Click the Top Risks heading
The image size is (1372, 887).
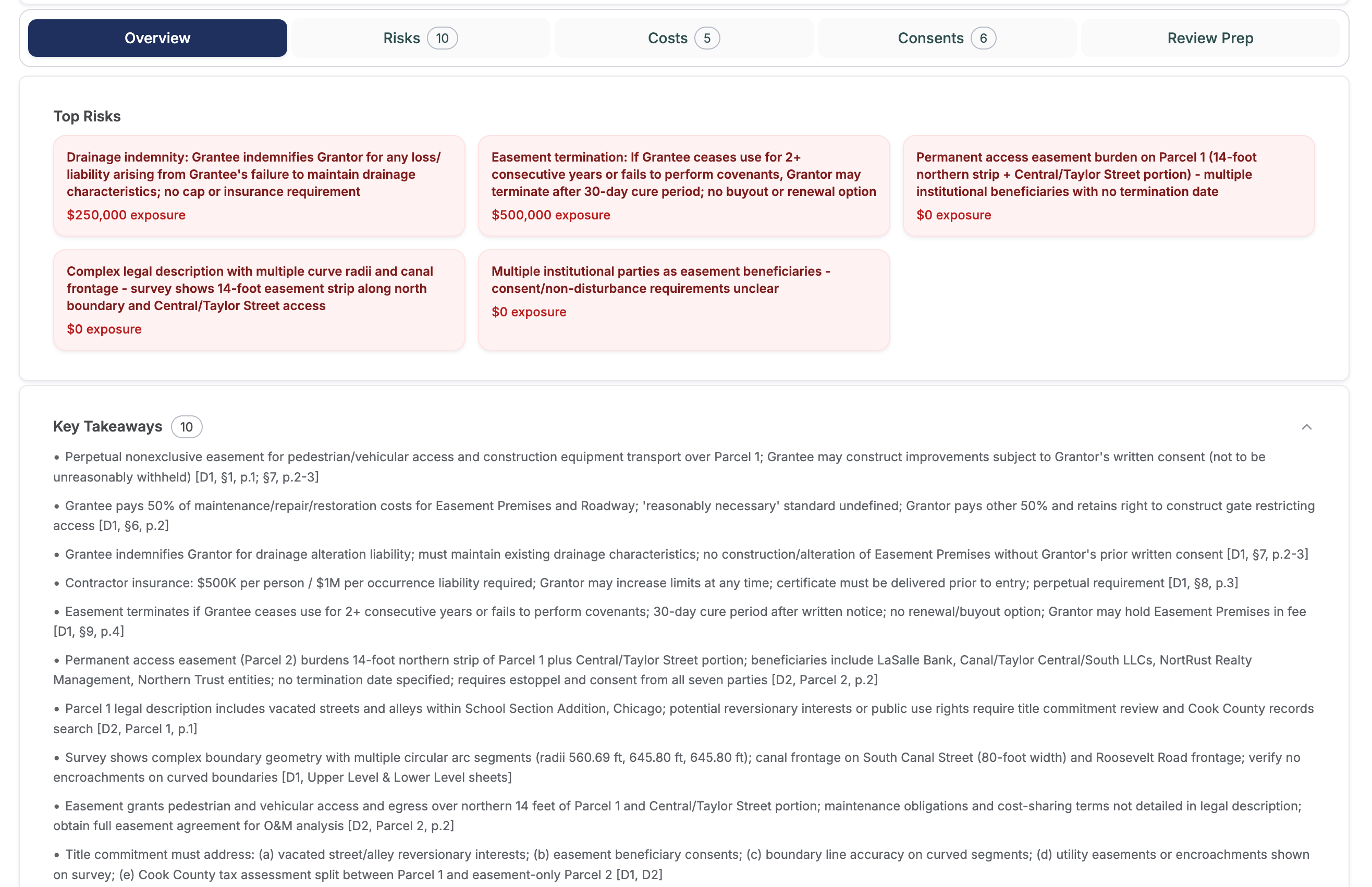click(x=87, y=116)
